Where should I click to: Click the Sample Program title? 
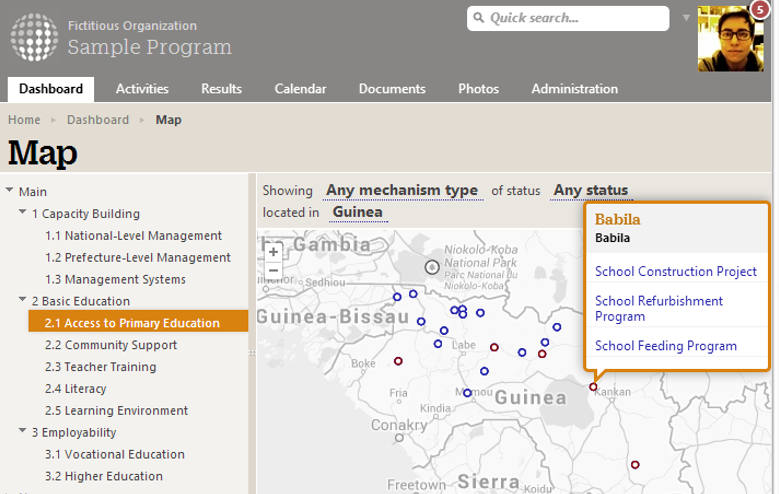tap(150, 47)
